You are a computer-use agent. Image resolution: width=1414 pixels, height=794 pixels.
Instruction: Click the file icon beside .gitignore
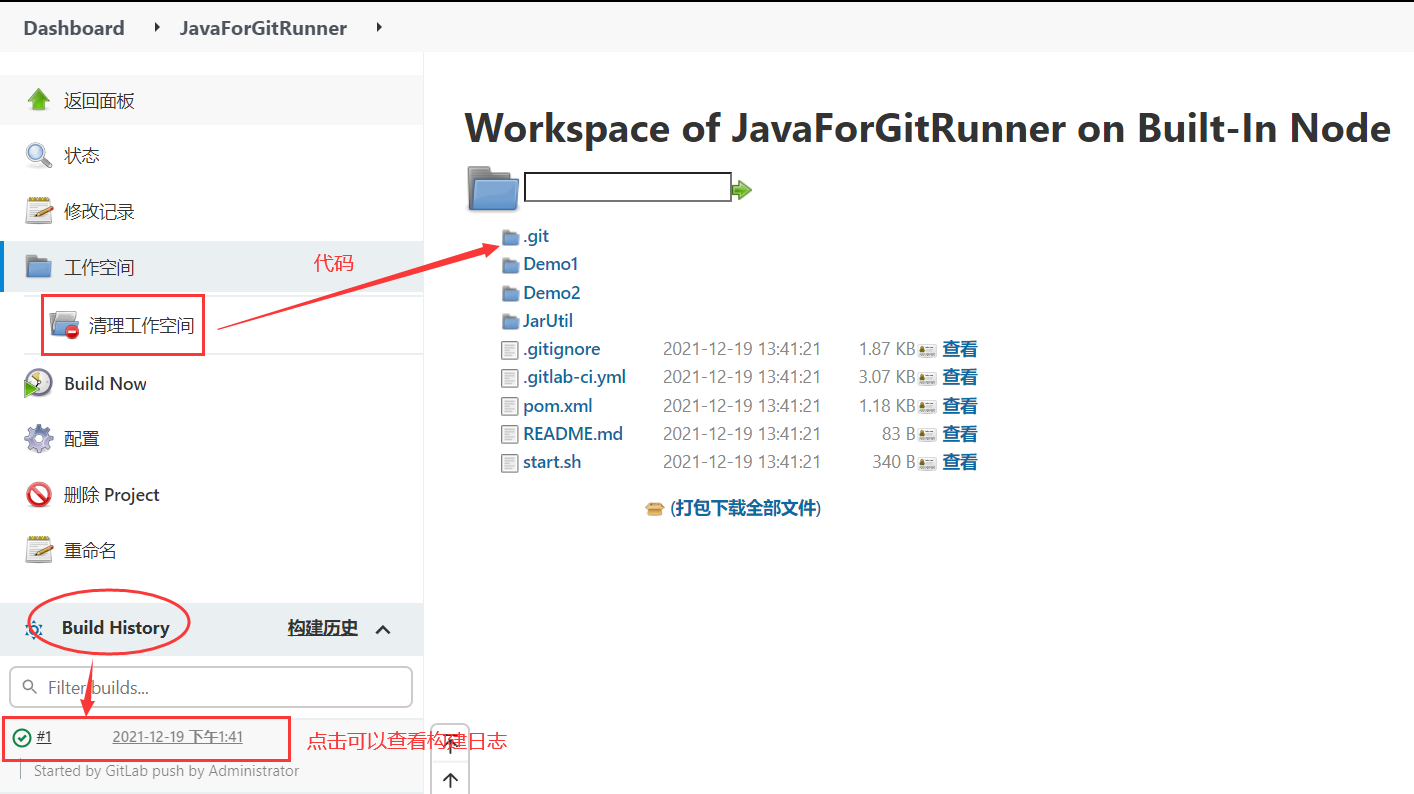coord(511,350)
